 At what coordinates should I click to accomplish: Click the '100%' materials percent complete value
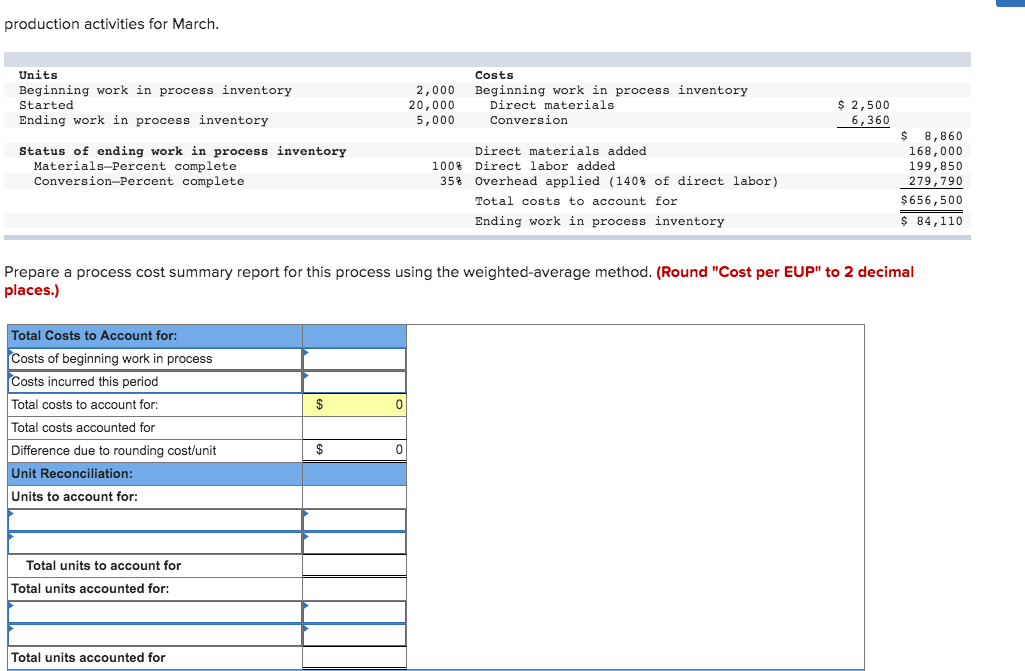[447, 166]
